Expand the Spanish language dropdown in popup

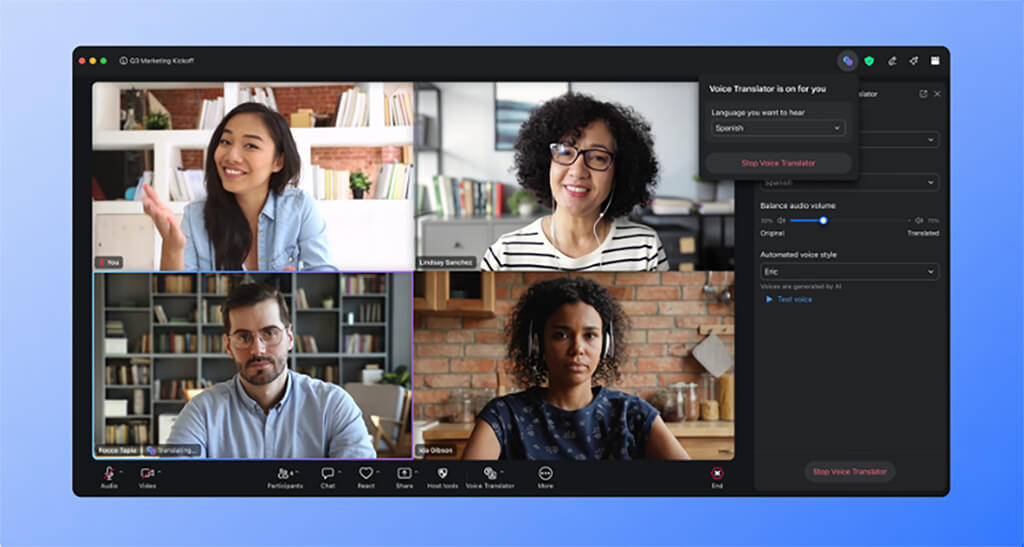click(778, 129)
